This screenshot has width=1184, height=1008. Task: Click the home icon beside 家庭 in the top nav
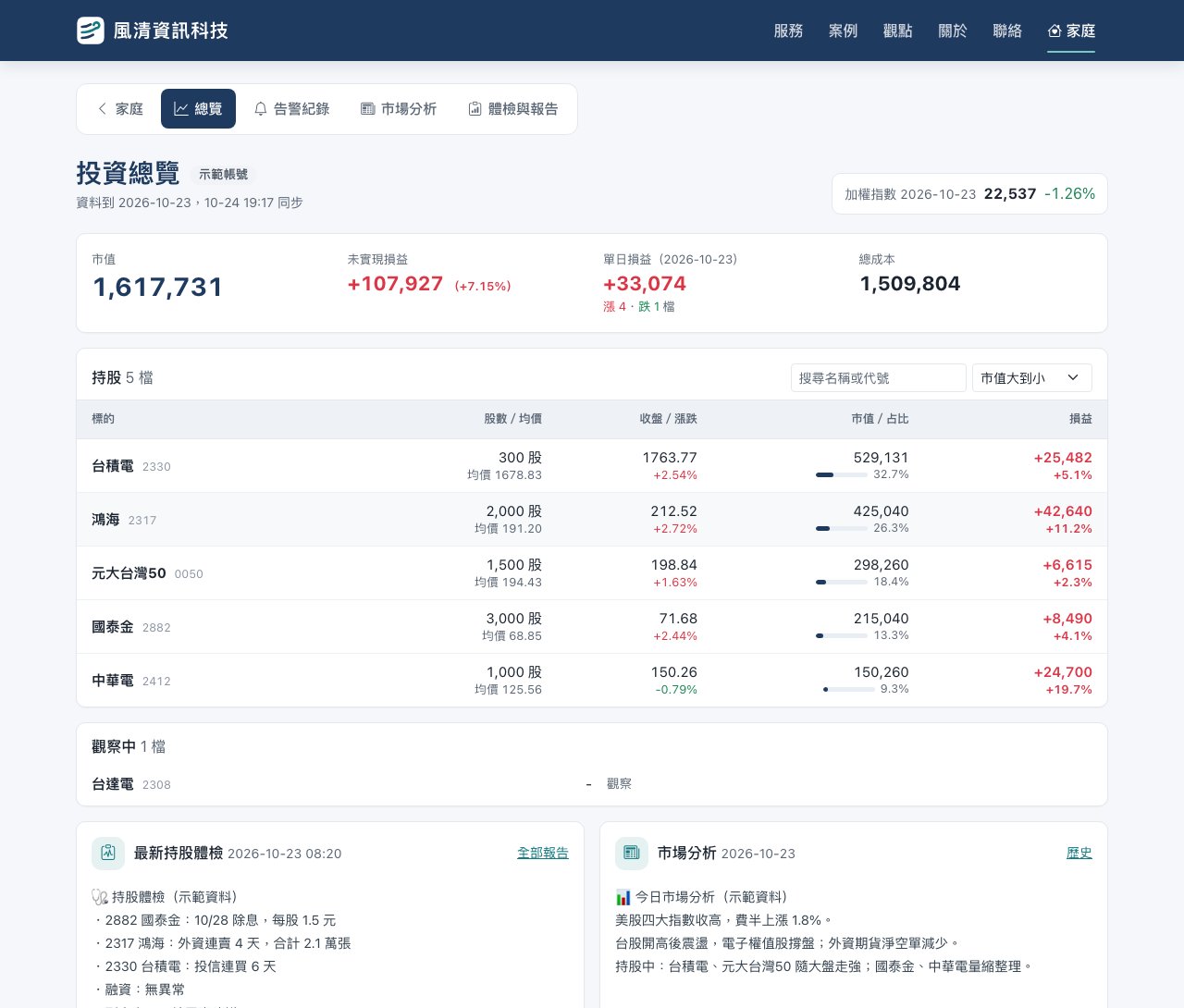coord(1054,31)
